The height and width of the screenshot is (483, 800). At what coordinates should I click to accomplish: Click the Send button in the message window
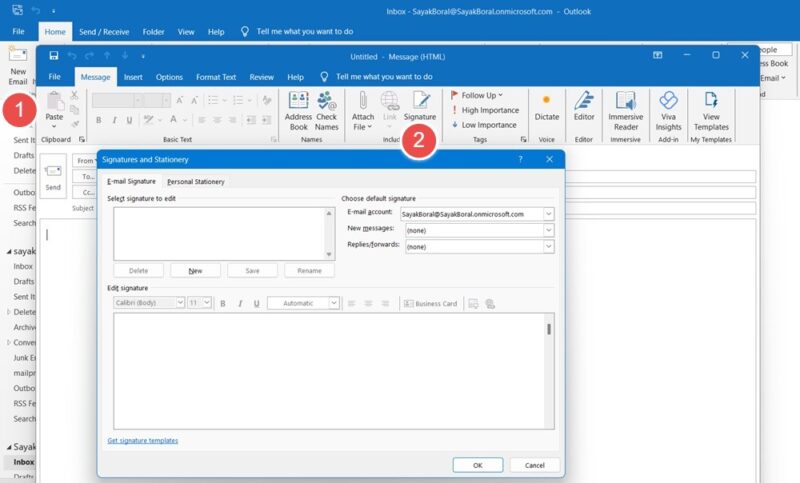click(x=53, y=176)
